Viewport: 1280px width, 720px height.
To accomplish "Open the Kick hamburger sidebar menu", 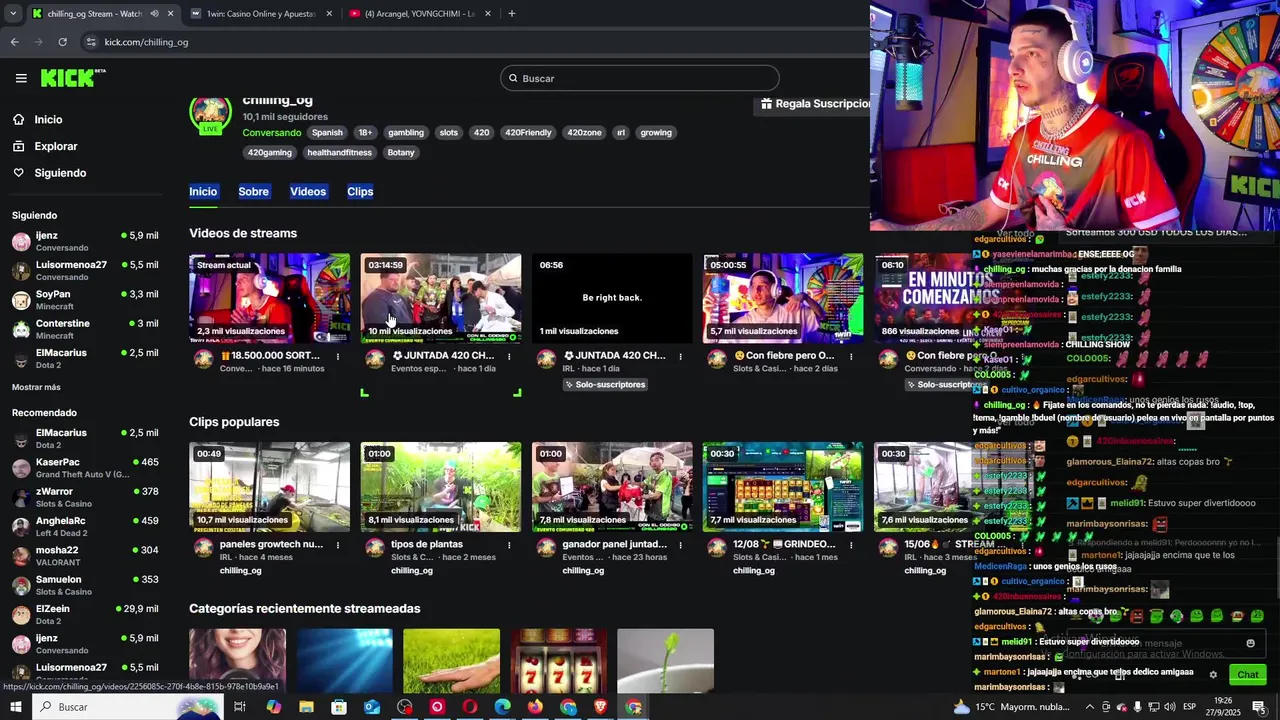I will tap(21, 78).
